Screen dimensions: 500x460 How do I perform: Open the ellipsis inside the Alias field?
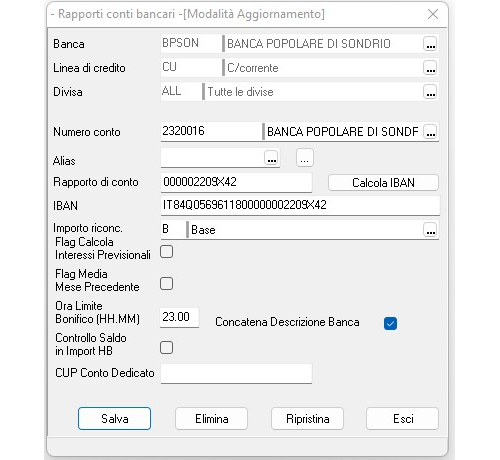click(x=271, y=157)
